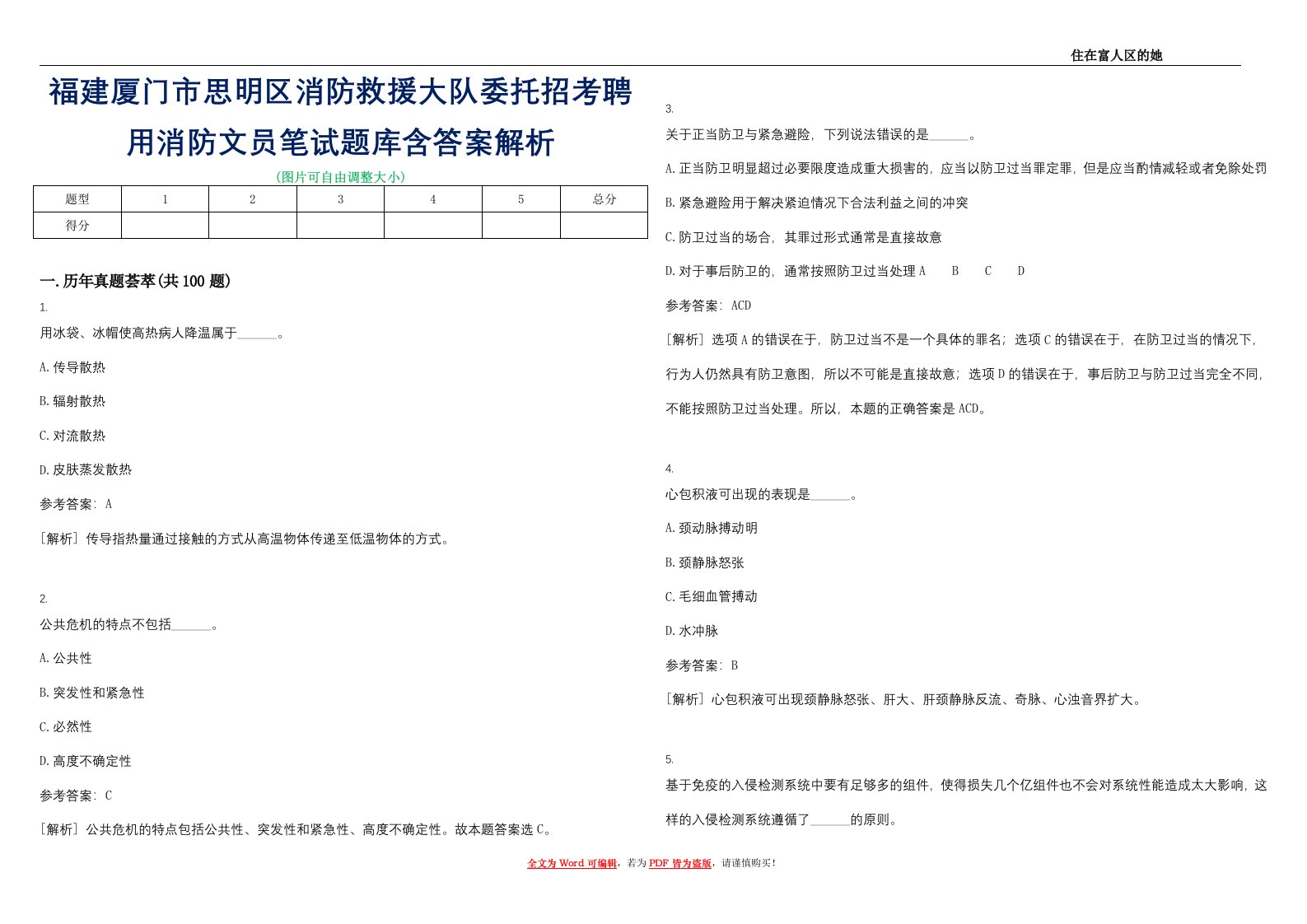Select option 'C.必然性'
1307x924 pixels.
tap(66, 726)
